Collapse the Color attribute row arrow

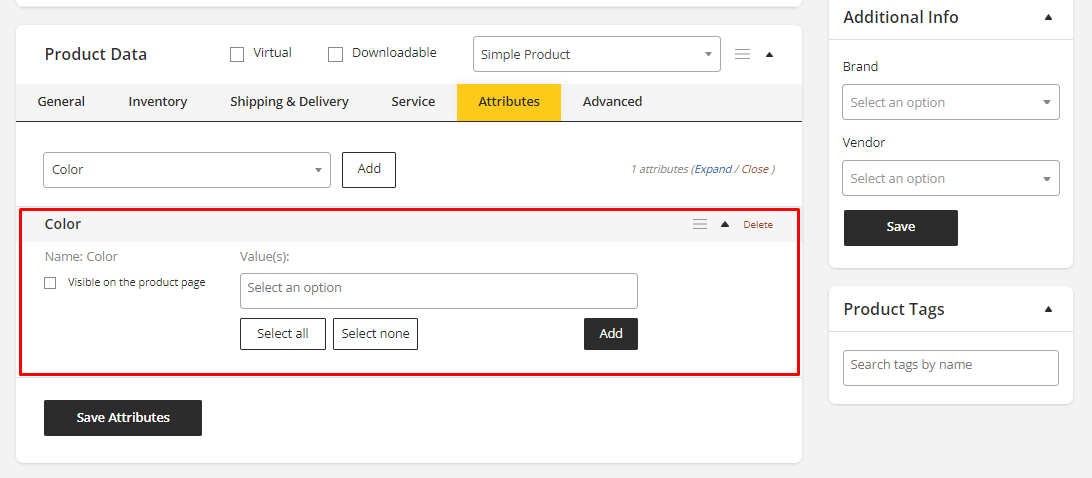pyautogui.click(x=725, y=224)
